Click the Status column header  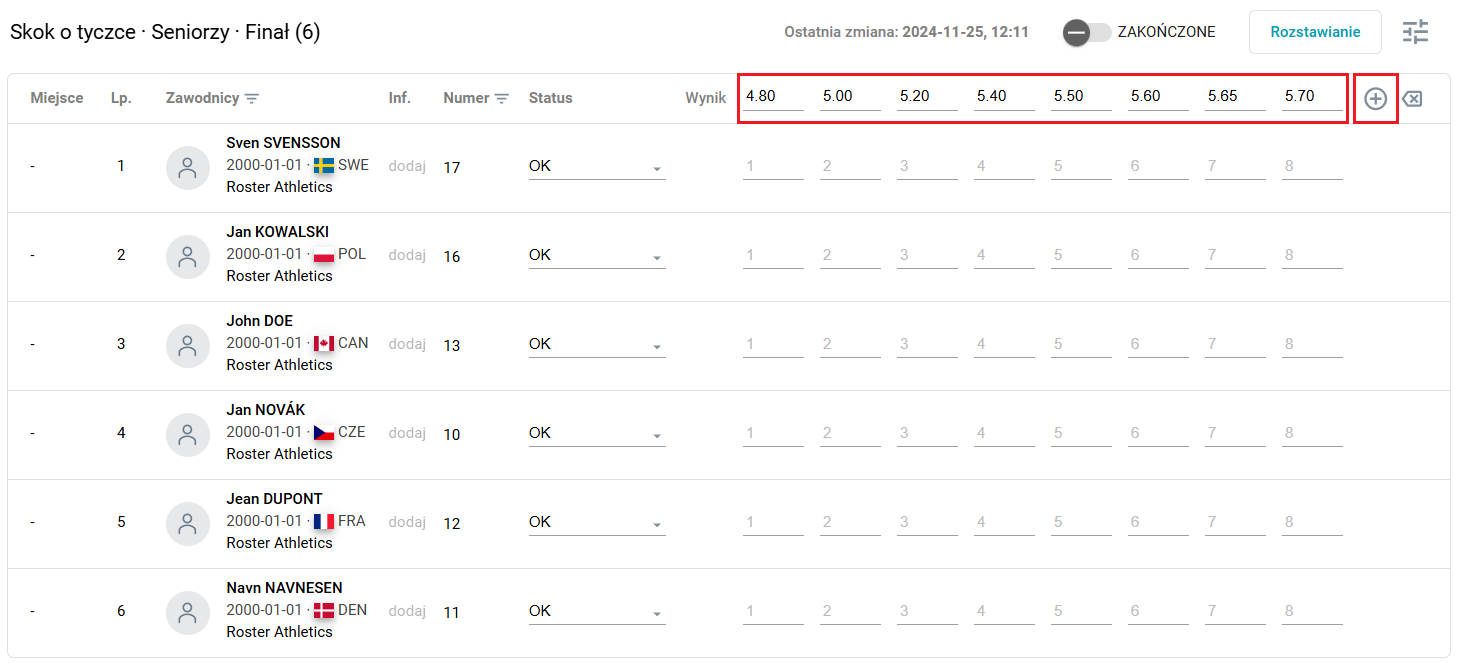(x=551, y=98)
